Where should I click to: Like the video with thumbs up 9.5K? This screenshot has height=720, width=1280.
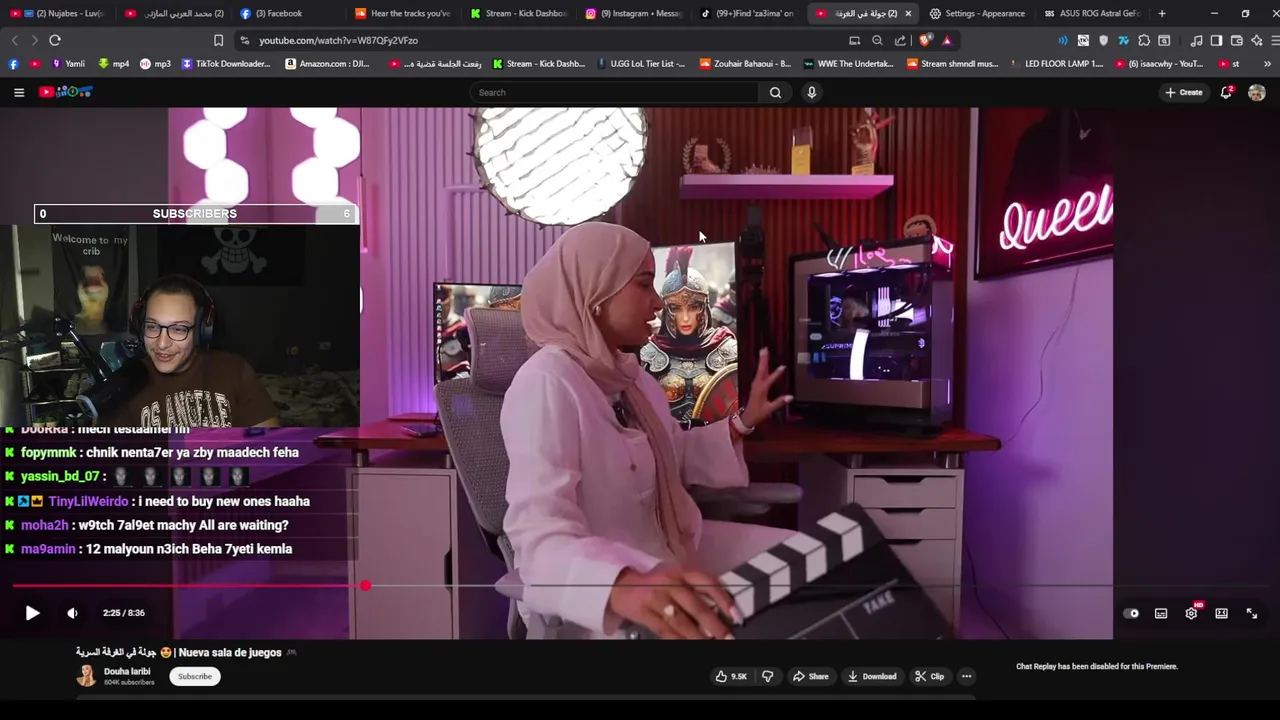(x=731, y=676)
